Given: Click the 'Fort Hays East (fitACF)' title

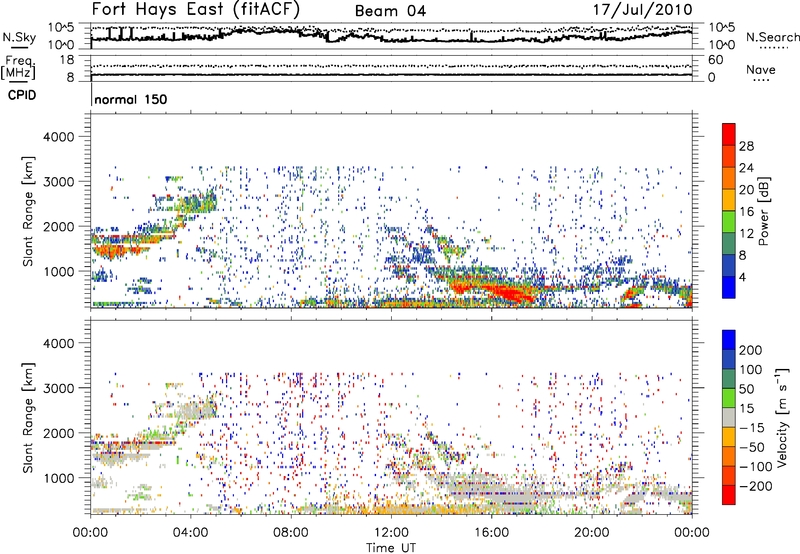Looking at the screenshot, I should pyautogui.click(x=195, y=10).
